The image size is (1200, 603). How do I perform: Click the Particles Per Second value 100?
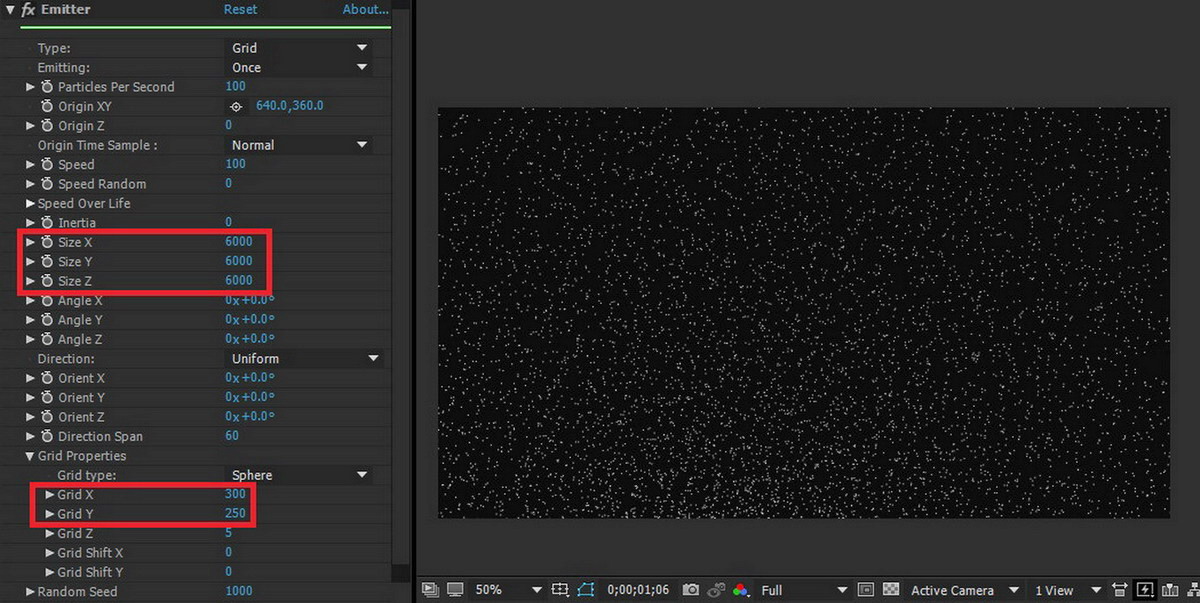point(236,87)
